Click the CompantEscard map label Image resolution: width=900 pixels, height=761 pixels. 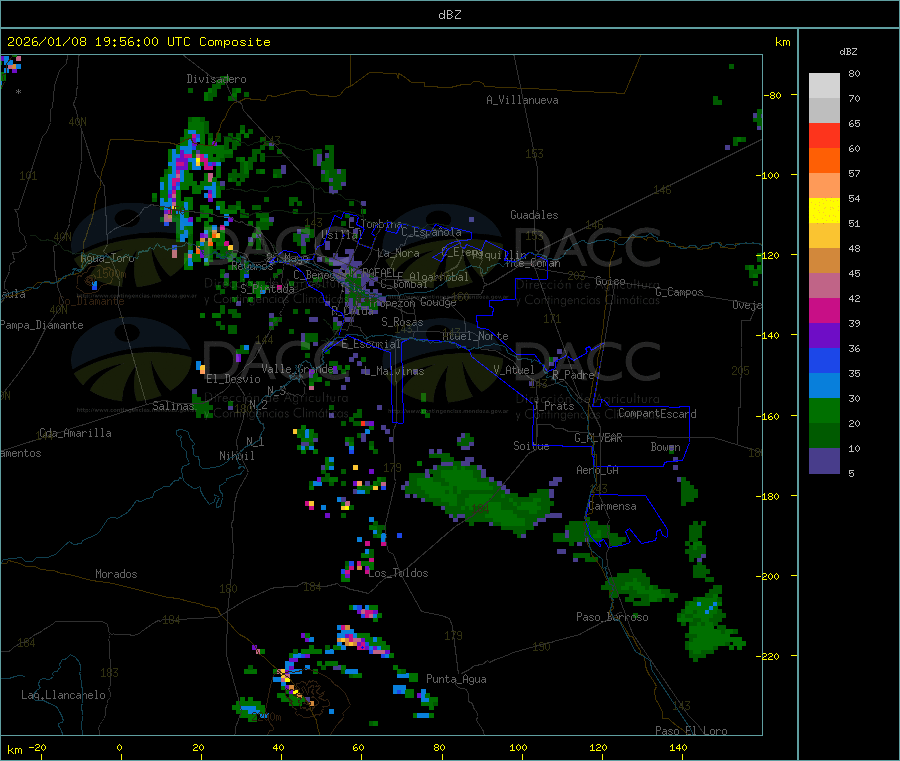click(657, 414)
